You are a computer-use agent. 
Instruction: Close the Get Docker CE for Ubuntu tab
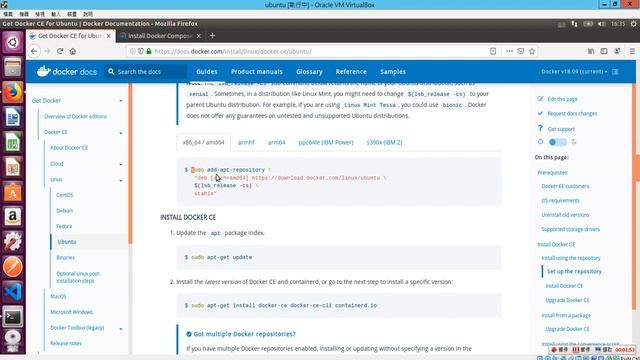click(x=109, y=36)
